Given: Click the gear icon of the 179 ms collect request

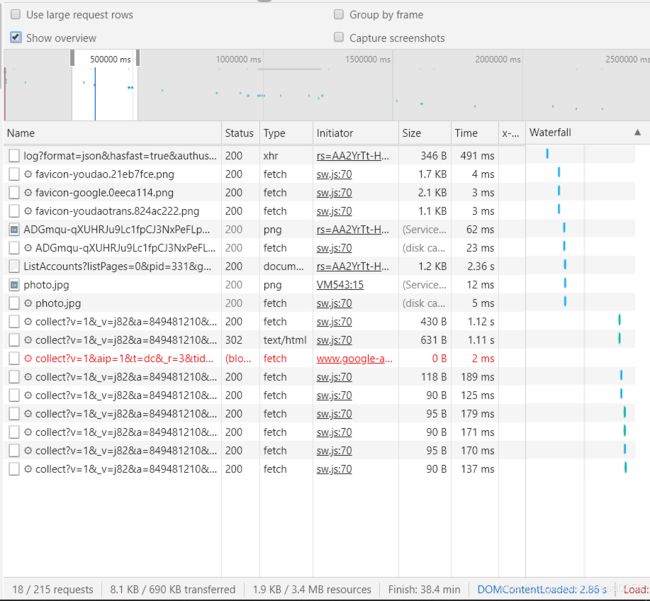Looking at the screenshot, I should (28, 414).
